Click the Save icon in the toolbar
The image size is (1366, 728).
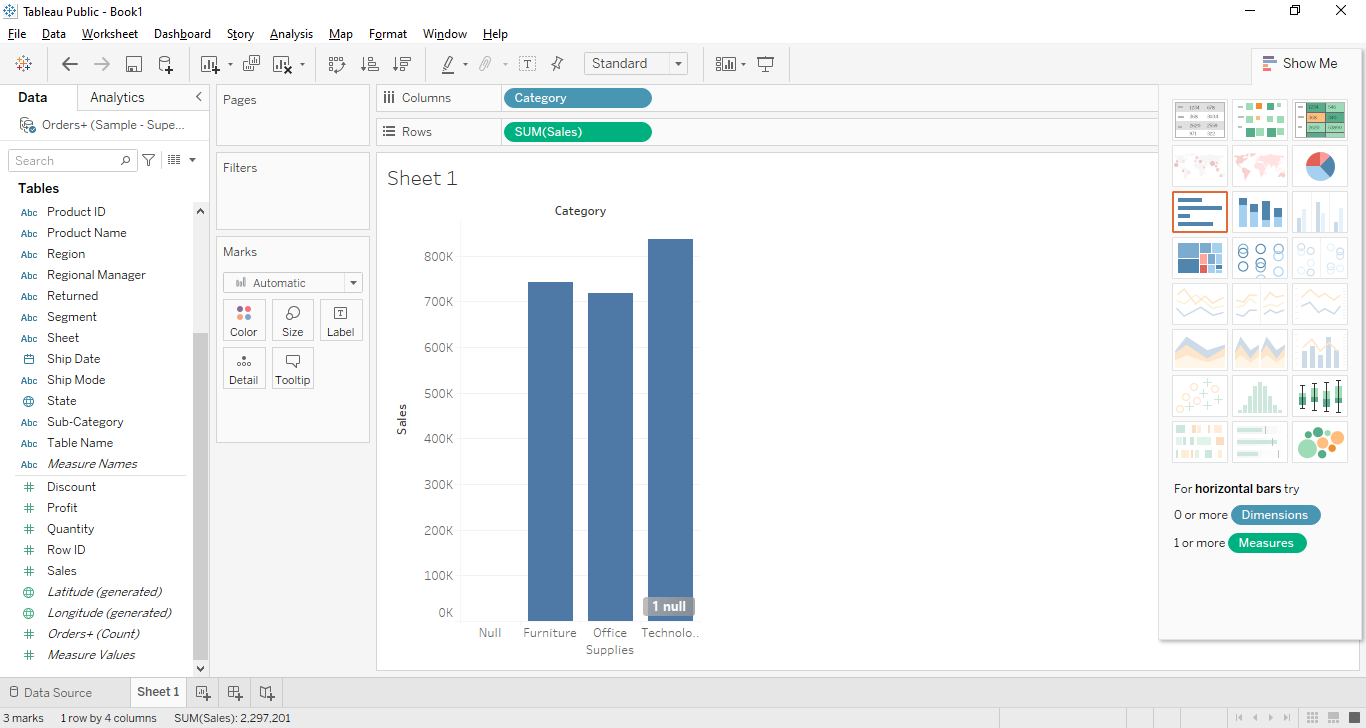pyautogui.click(x=133, y=64)
